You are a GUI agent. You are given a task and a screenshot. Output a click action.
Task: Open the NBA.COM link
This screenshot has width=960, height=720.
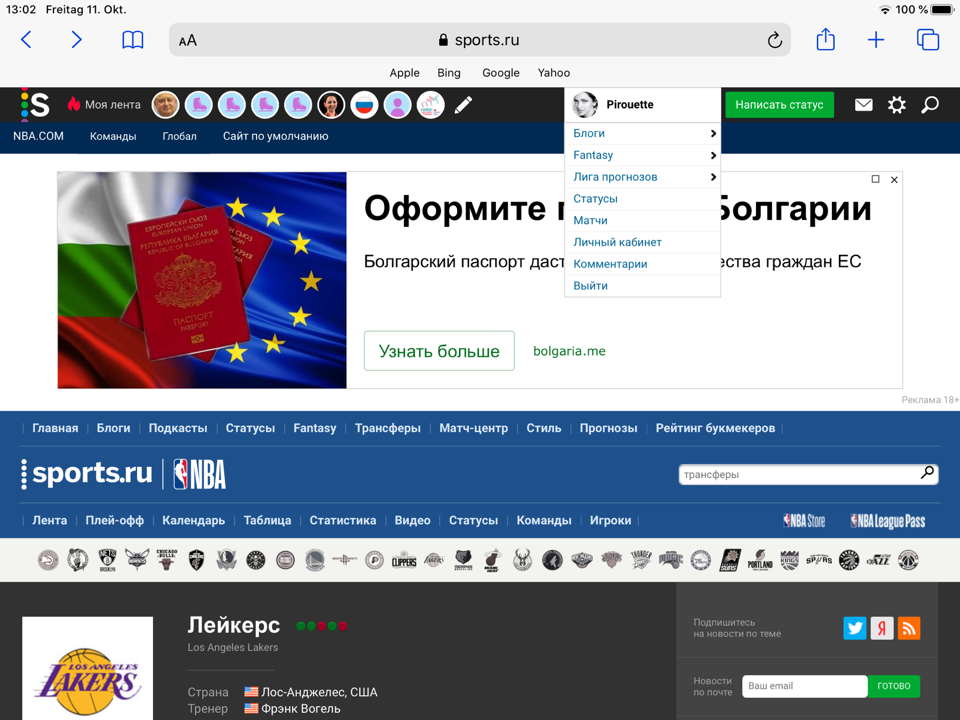[38, 136]
